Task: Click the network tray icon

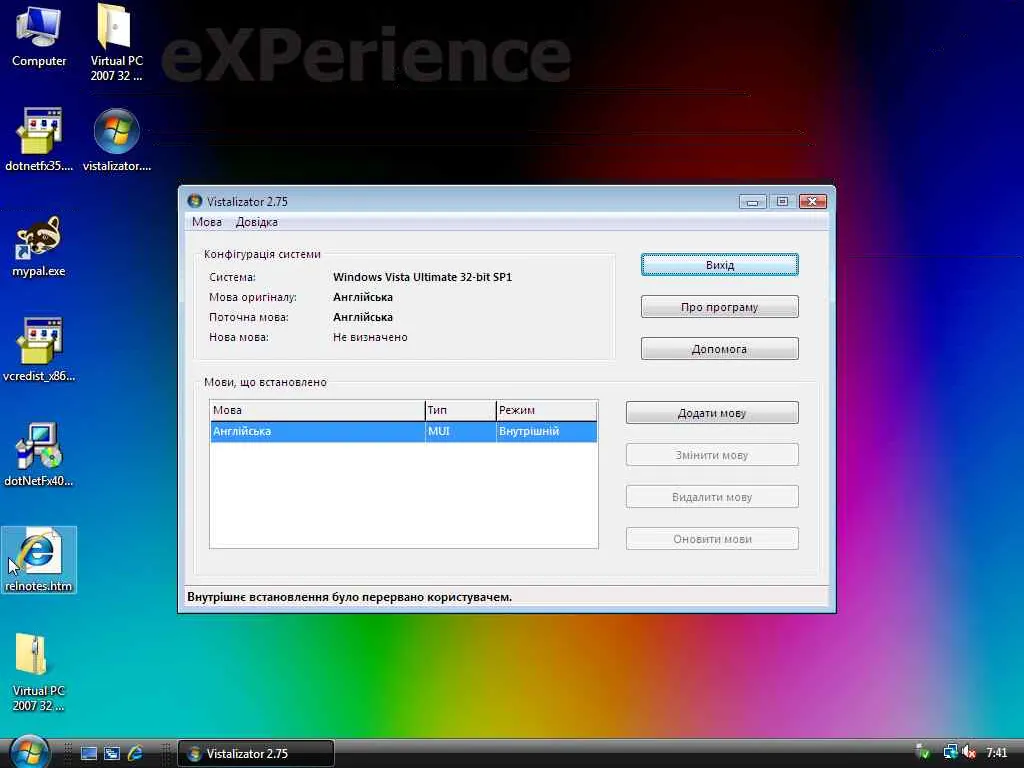Action: pyautogui.click(x=950, y=752)
